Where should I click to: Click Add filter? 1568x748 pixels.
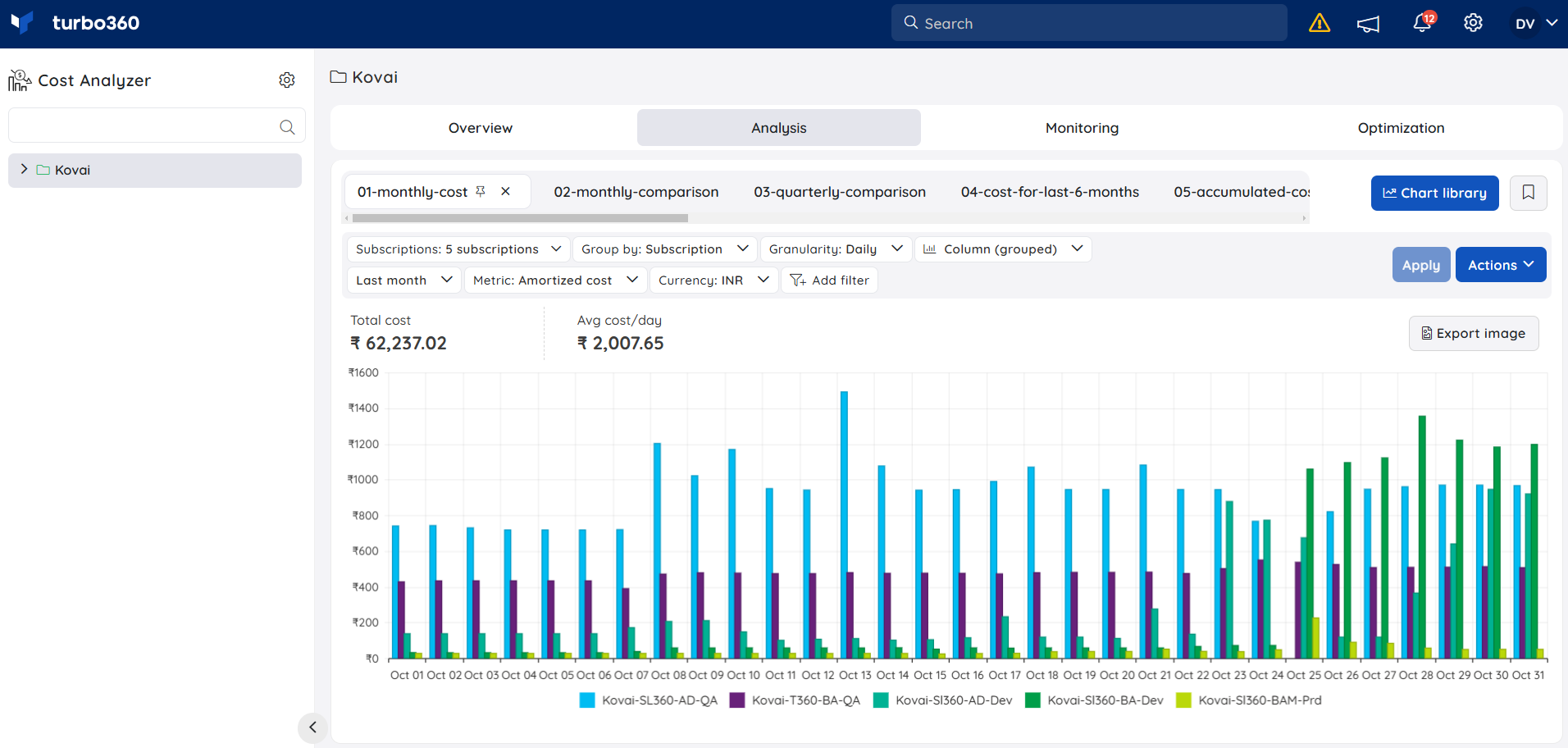[829, 280]
